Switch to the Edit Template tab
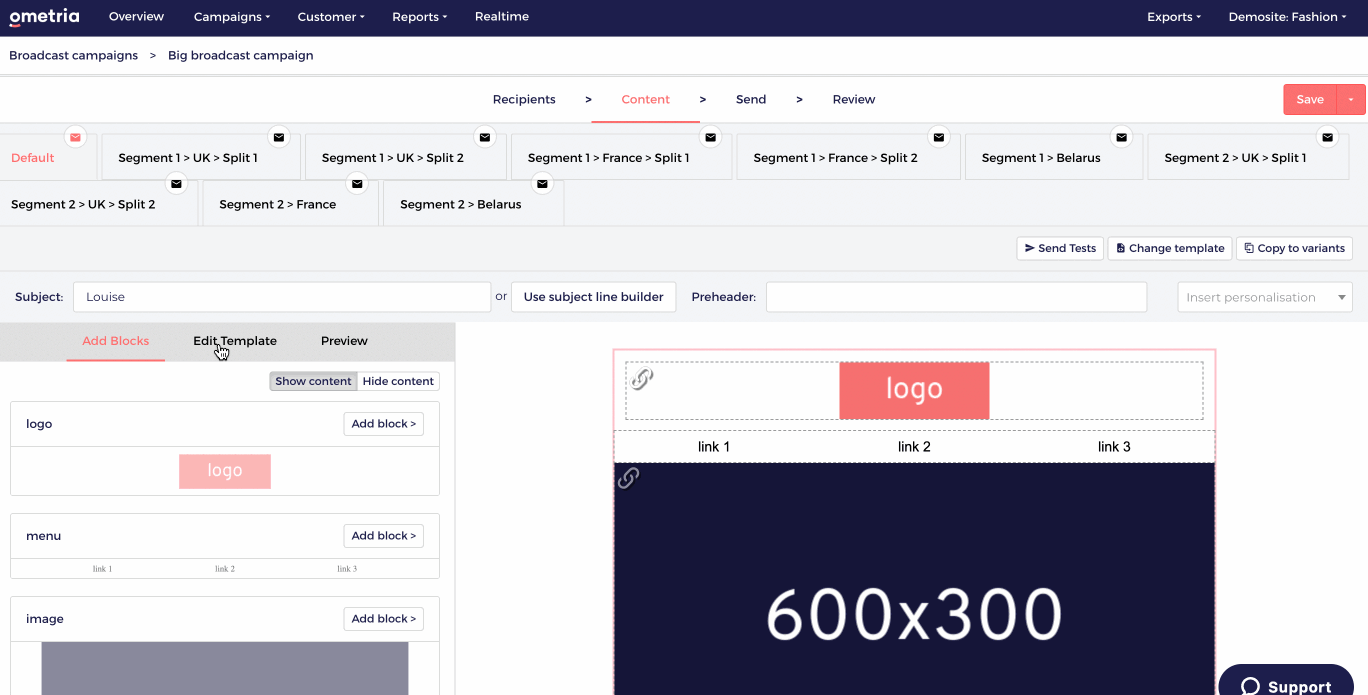Viewport: 1368px width, 695px height. pyautogui.click(x=235, y=341)
